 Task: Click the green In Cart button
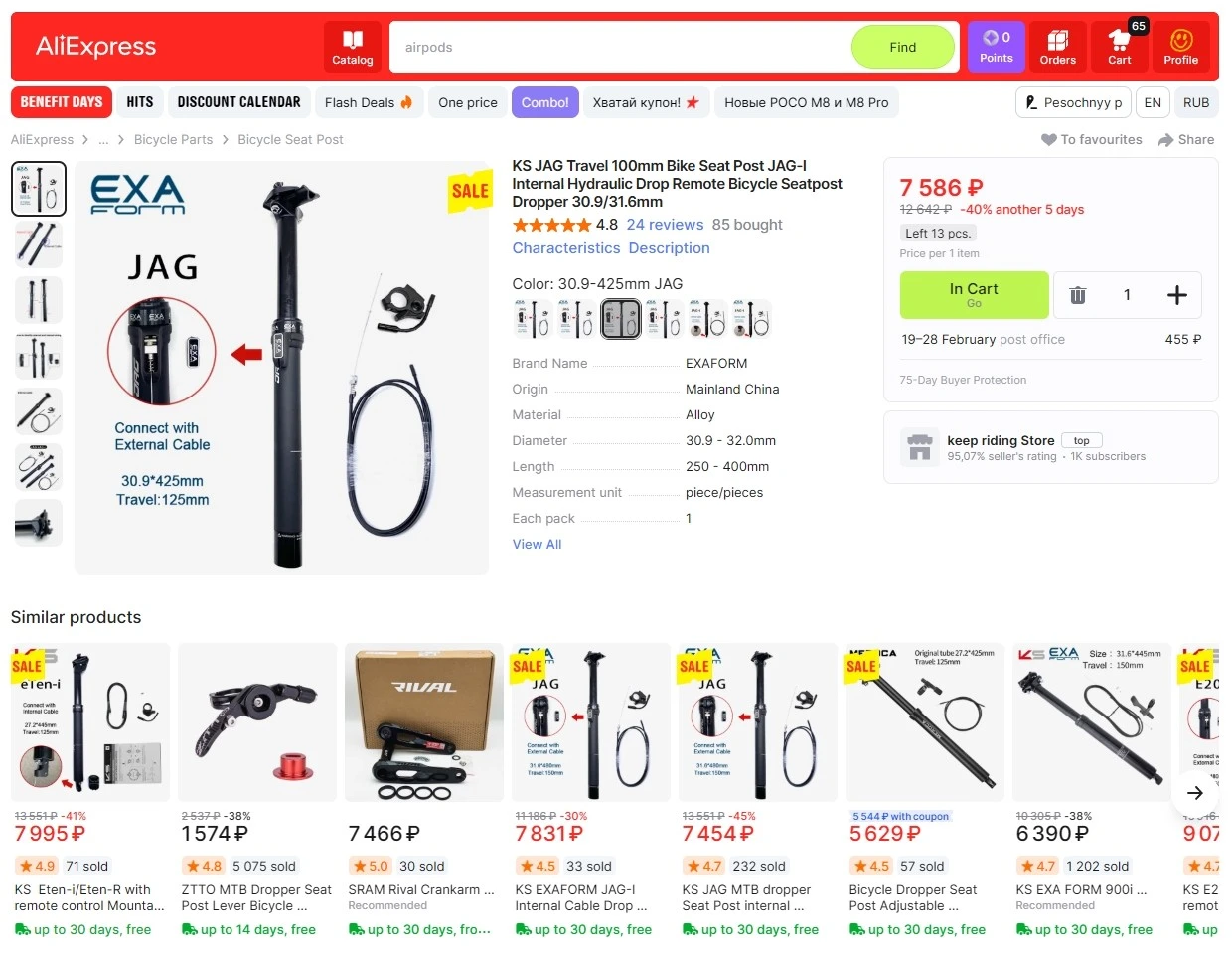pos(974,295)
